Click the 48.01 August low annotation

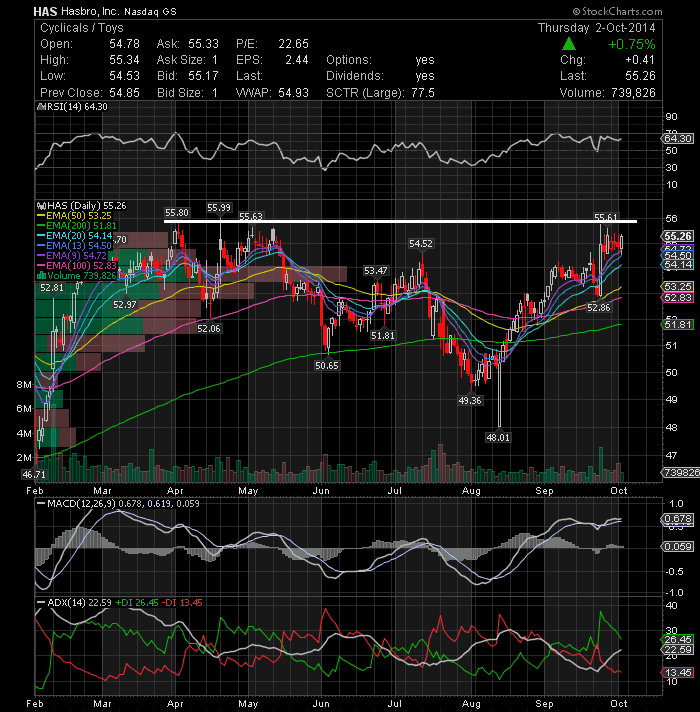[x=498, y=438]
